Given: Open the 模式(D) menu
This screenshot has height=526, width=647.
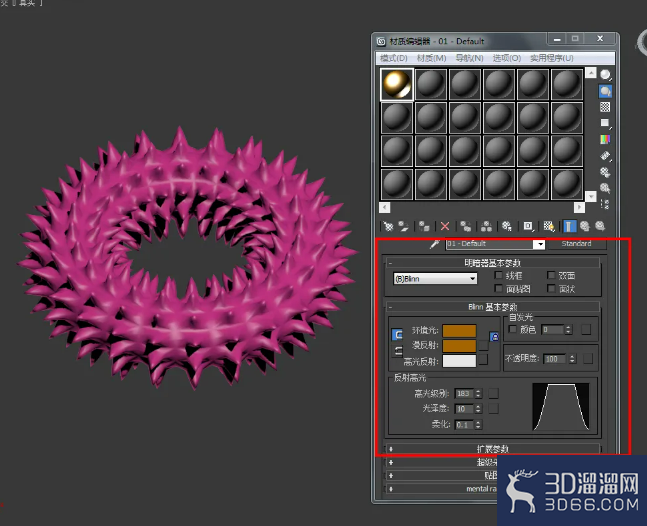Looking at the screenshot, I should pos(394,58).
